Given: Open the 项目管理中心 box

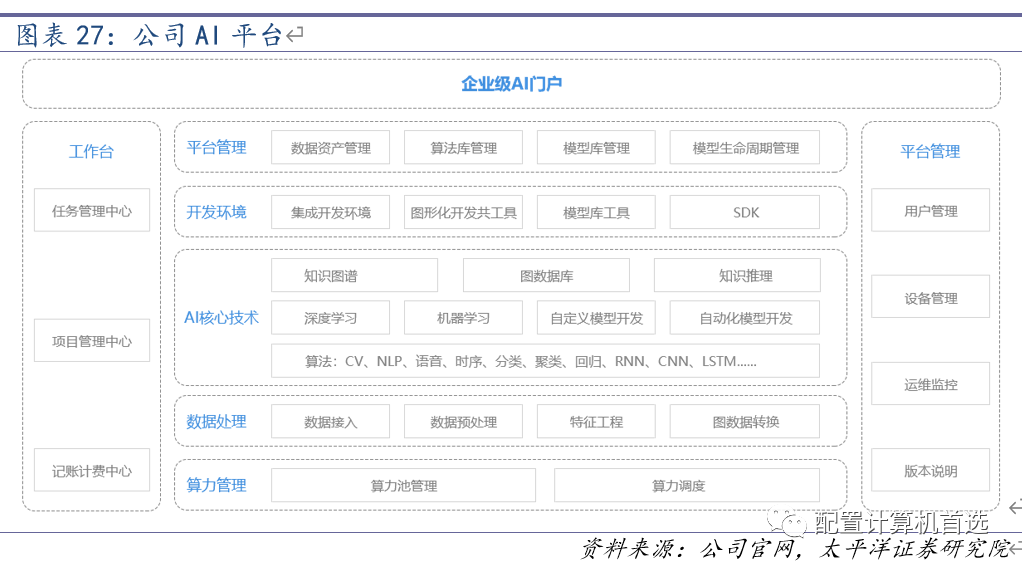Looking at the screenshot, I should tap(92, 340).
